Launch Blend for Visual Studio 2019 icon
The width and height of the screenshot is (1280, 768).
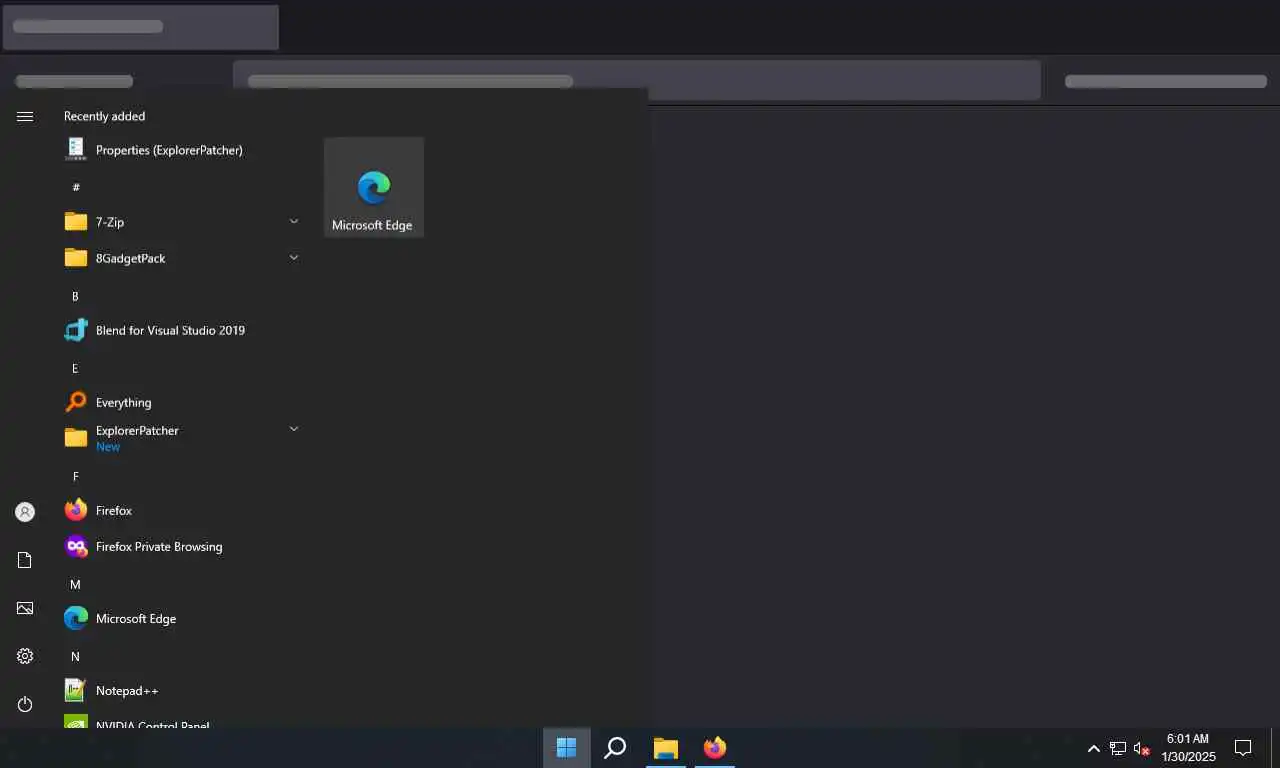[x=76, y=330]
